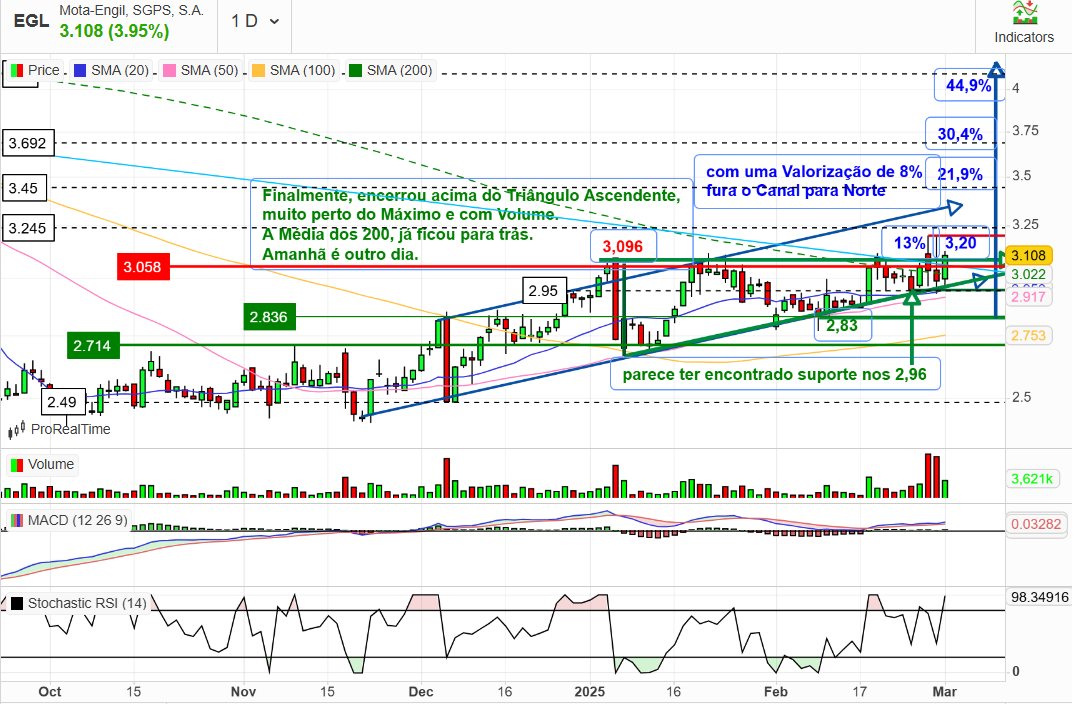
Task: Select the 'Finalmente, encerrou acima' green note
Action: 471,225
